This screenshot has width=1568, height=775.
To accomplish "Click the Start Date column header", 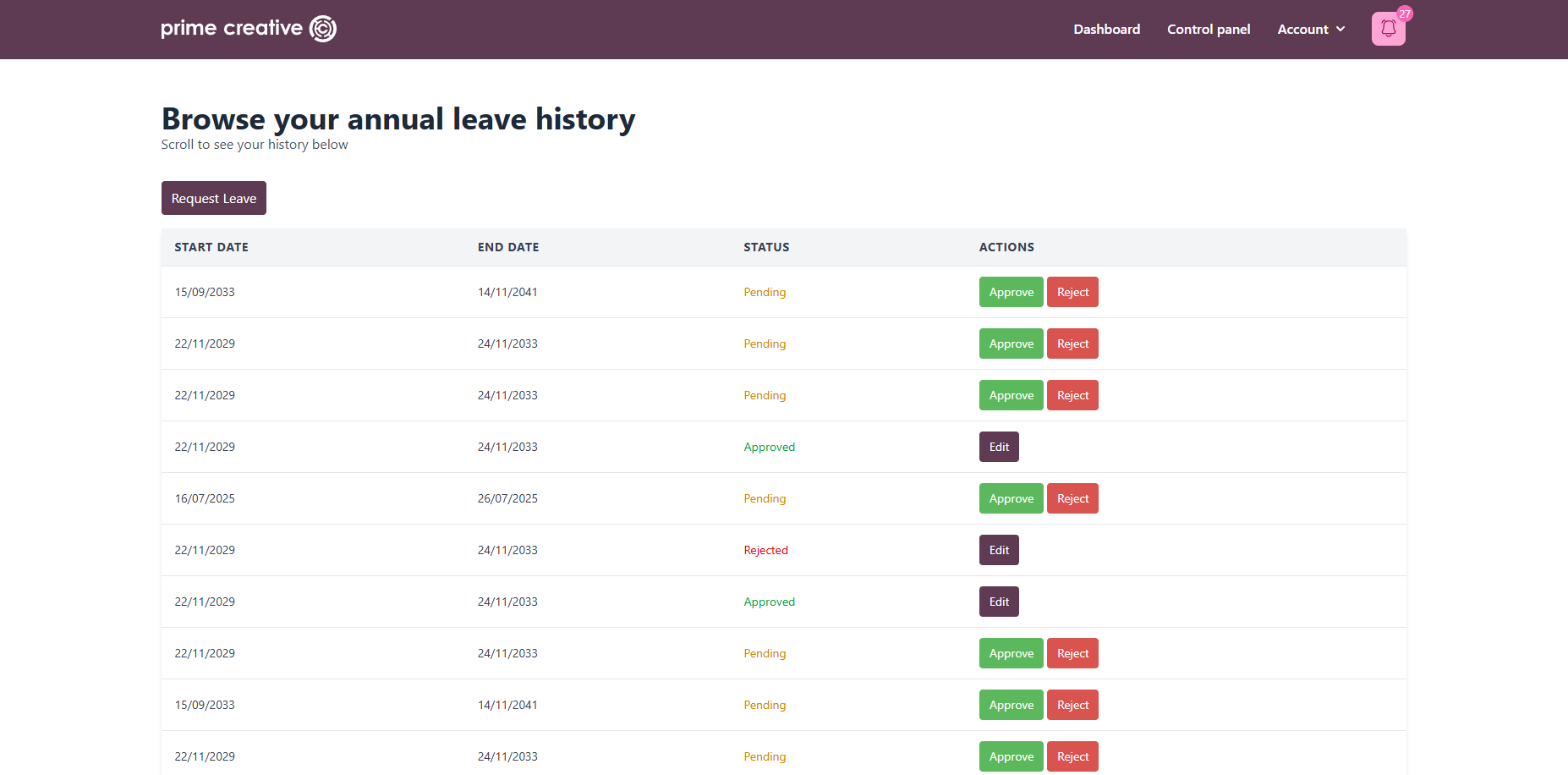I will coord(211,247).
